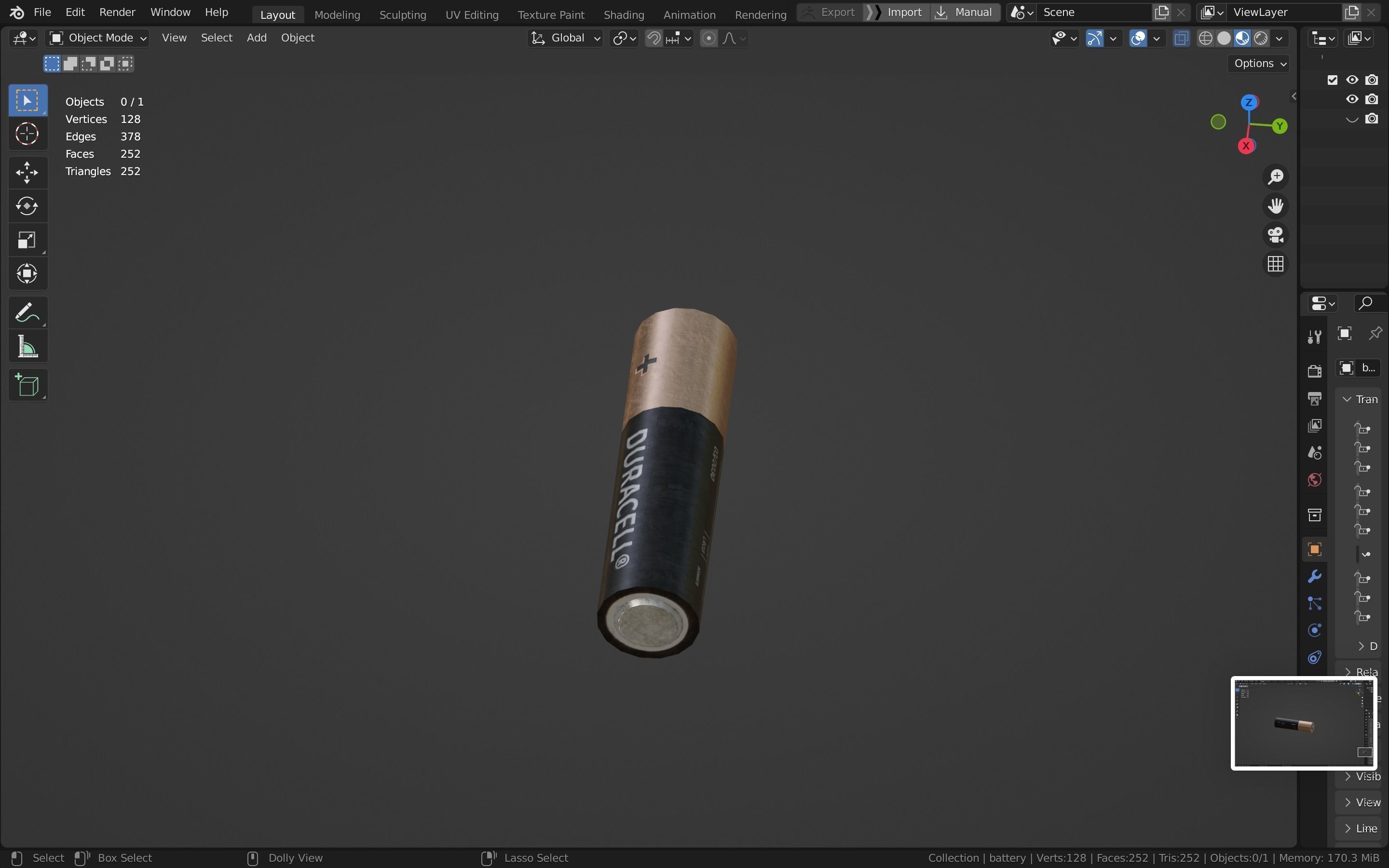Toggle viewport gizmos display
The image size is (1389, 868).
(x=1094, y=39)
